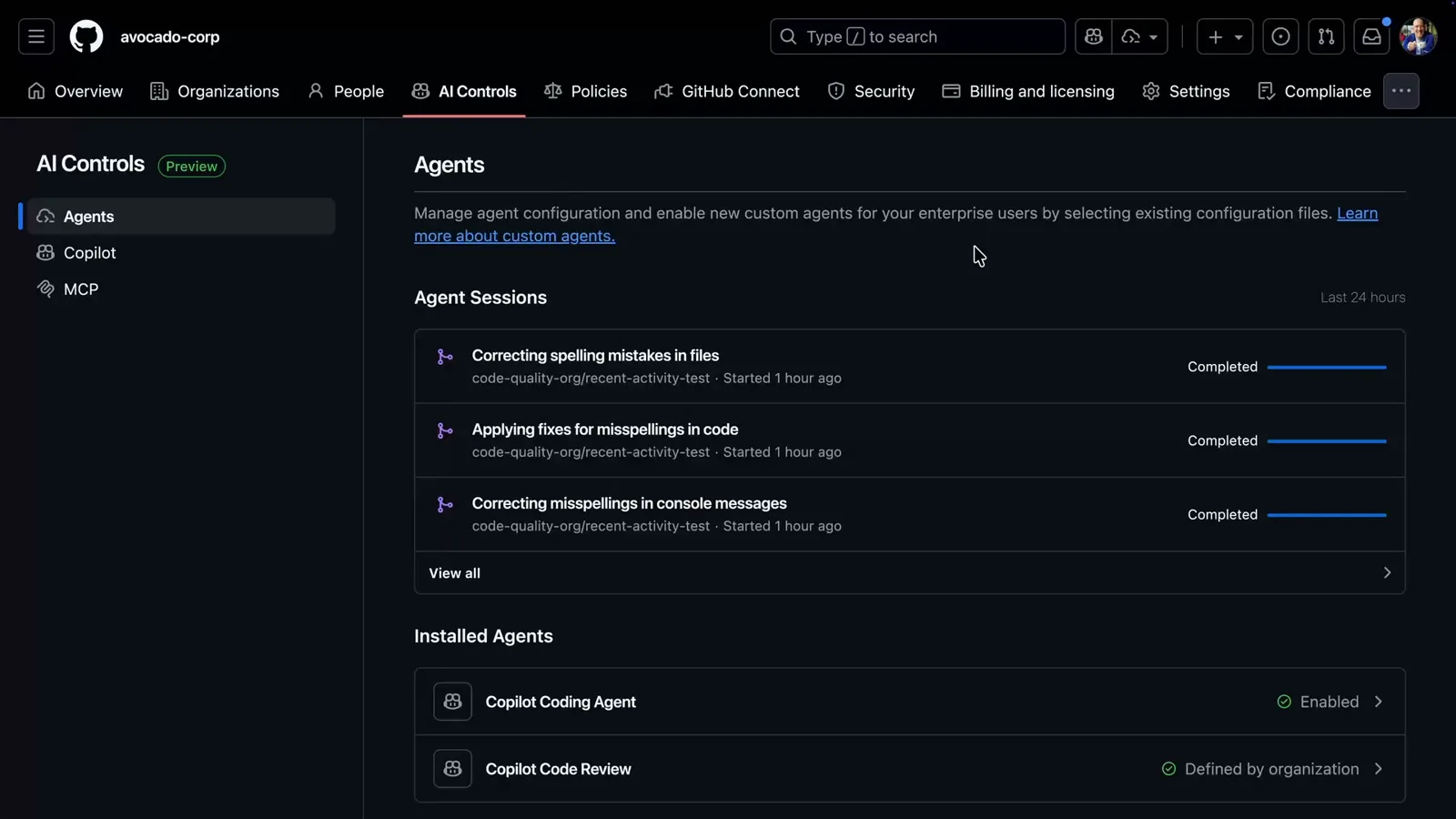
Task: Open the user profile avatar menu
Action: 1419,36
